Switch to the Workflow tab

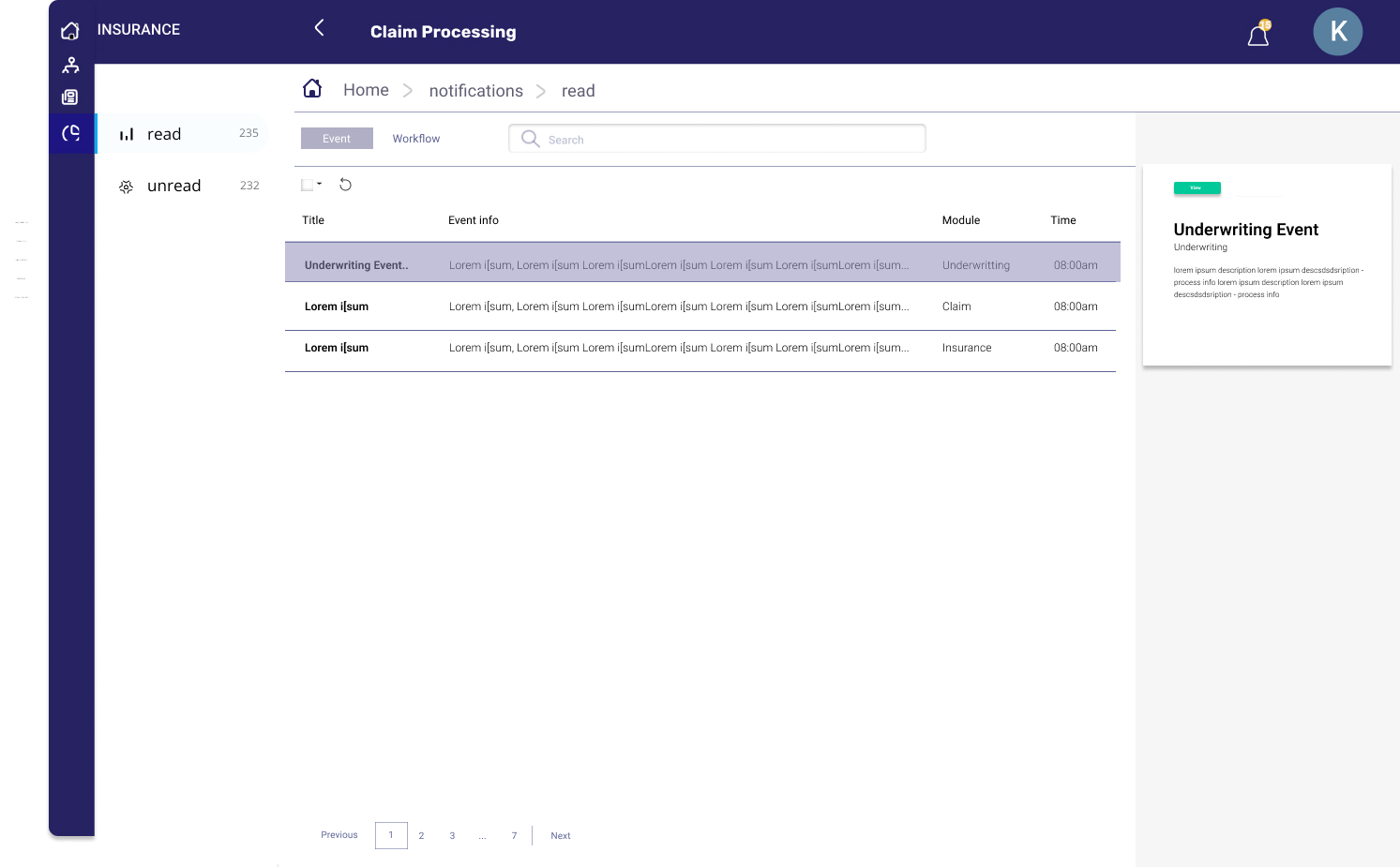tap(415, 139)
